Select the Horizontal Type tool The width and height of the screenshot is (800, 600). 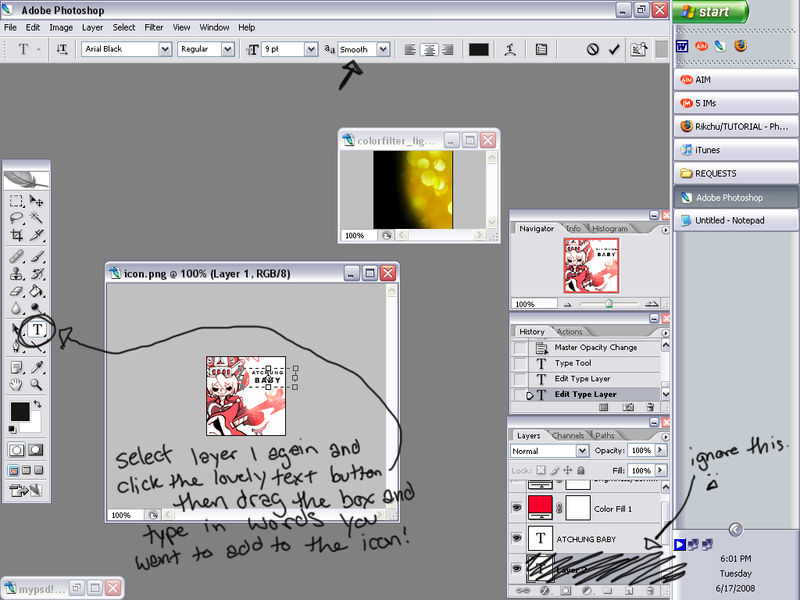pos(37,330)
